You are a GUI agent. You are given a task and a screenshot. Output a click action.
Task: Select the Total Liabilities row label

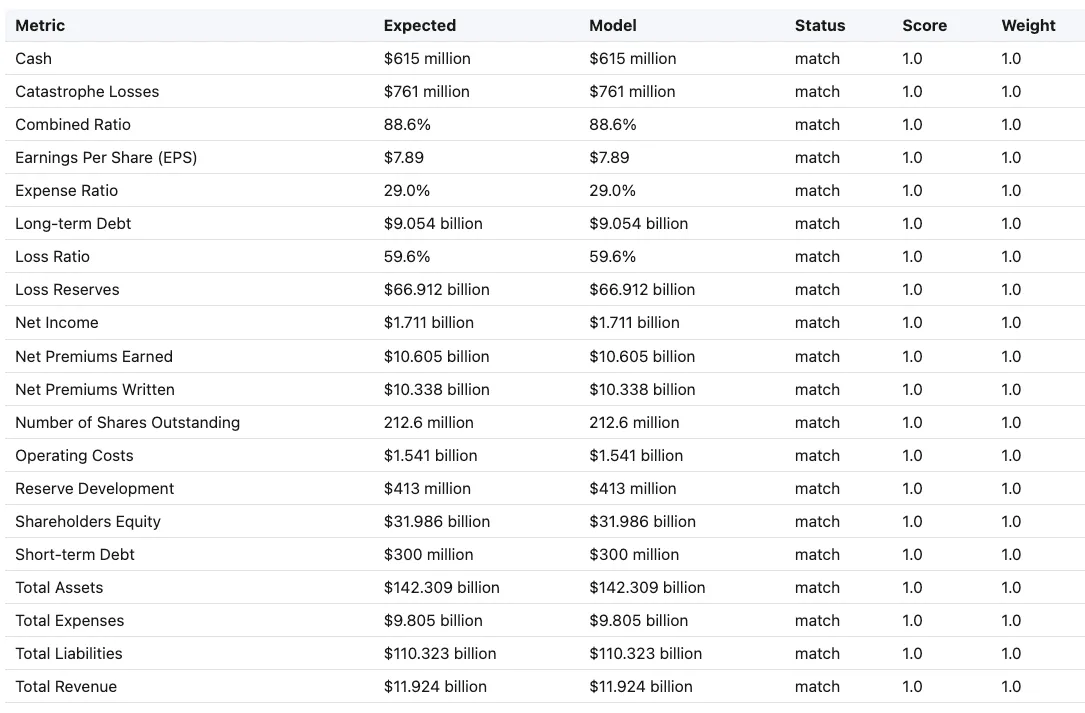coord(69,653)
